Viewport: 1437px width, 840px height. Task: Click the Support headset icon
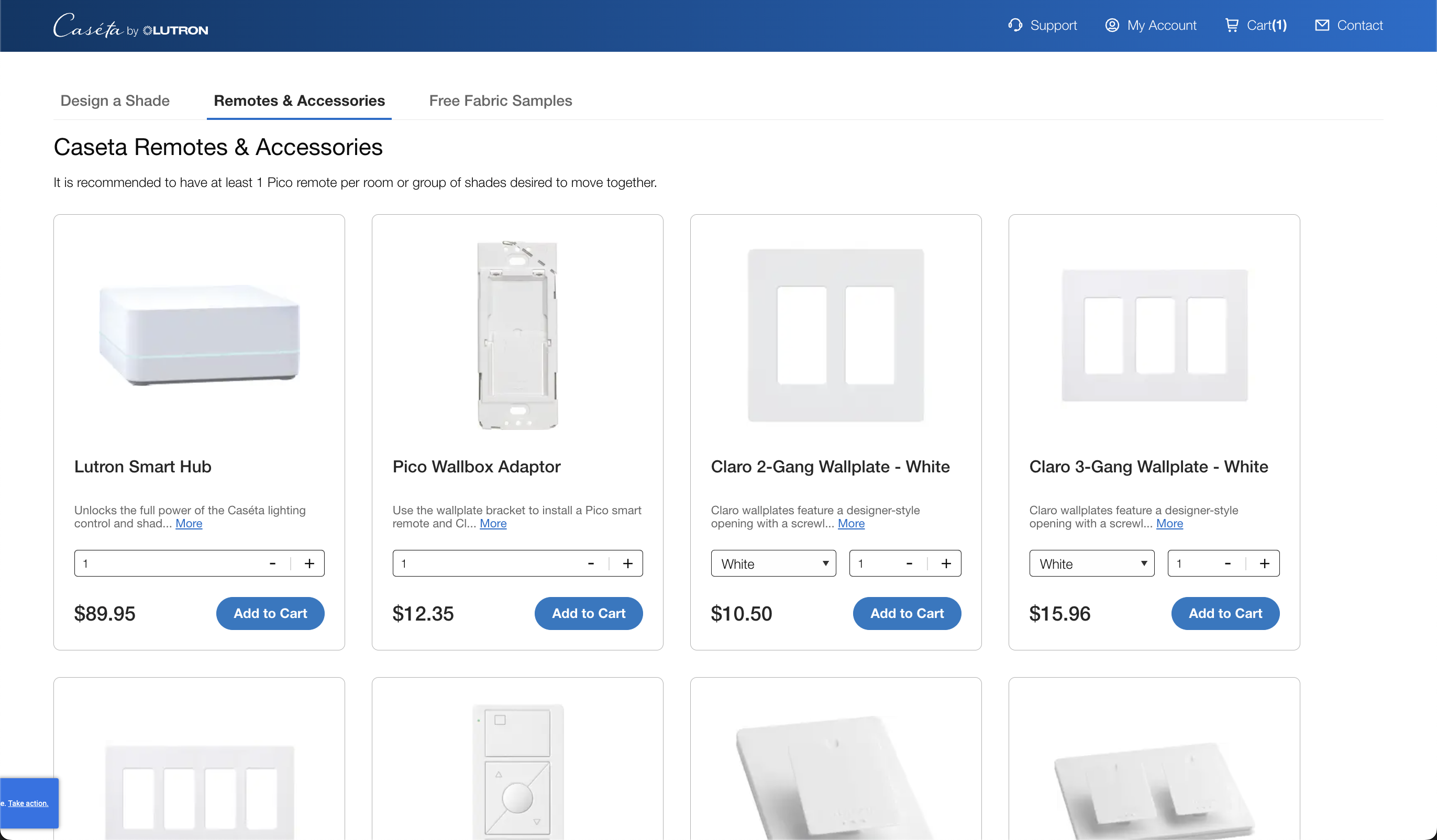pos(1014,25)
